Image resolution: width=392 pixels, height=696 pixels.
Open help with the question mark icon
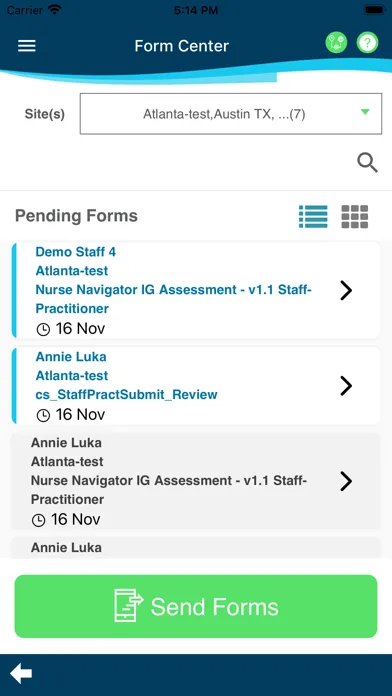coord(368,43)
